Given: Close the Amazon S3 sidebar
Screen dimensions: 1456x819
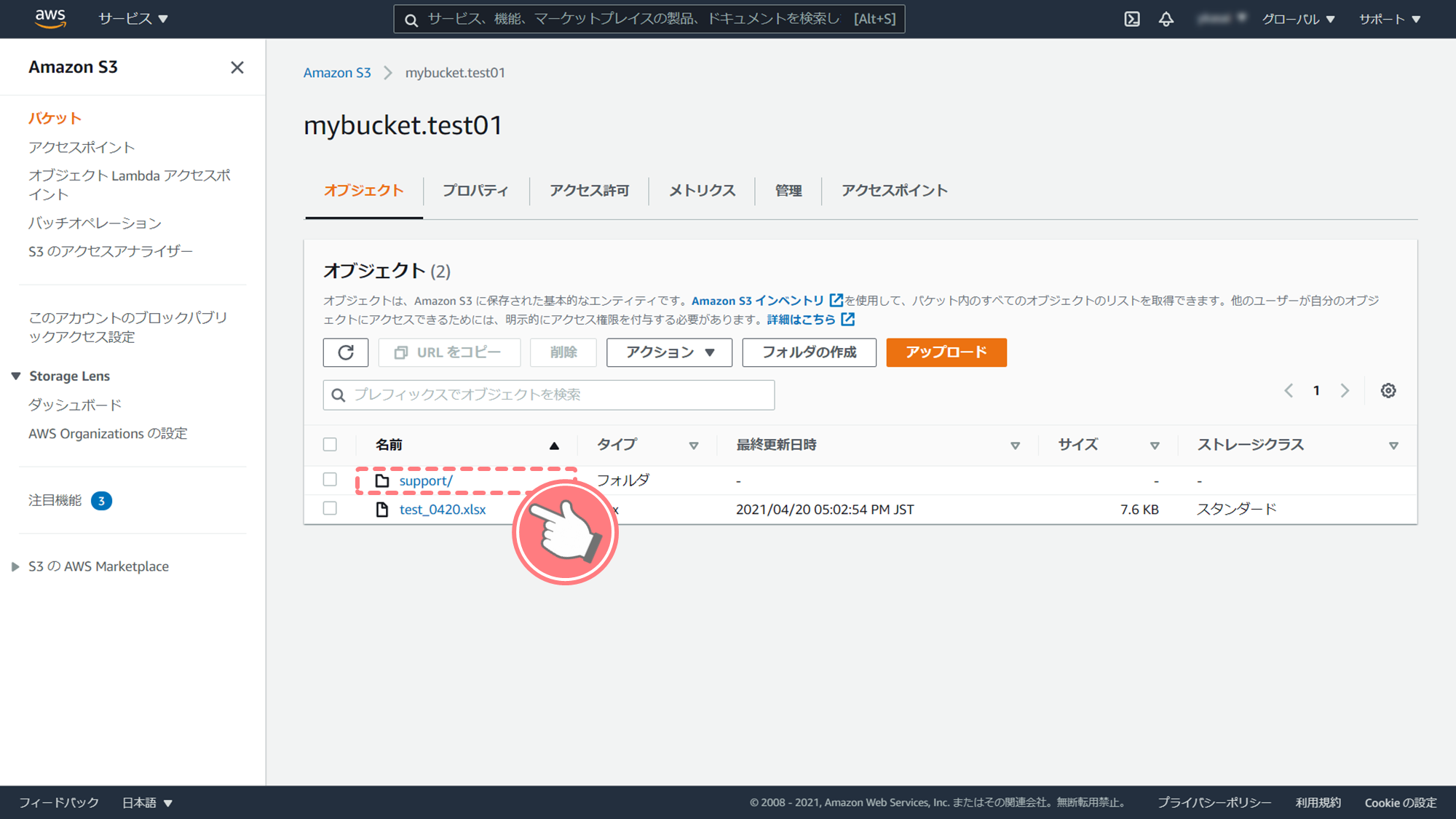Looking at the screenshot, I should coord(237,68).
